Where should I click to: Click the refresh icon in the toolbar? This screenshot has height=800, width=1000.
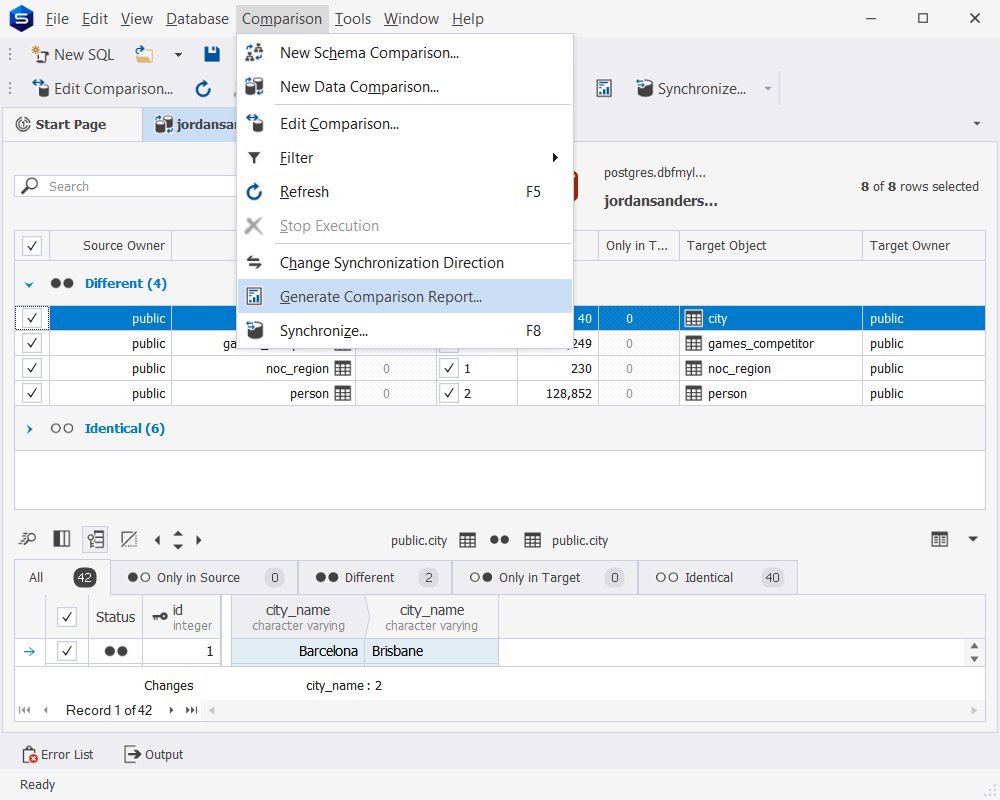pos(203,89)
